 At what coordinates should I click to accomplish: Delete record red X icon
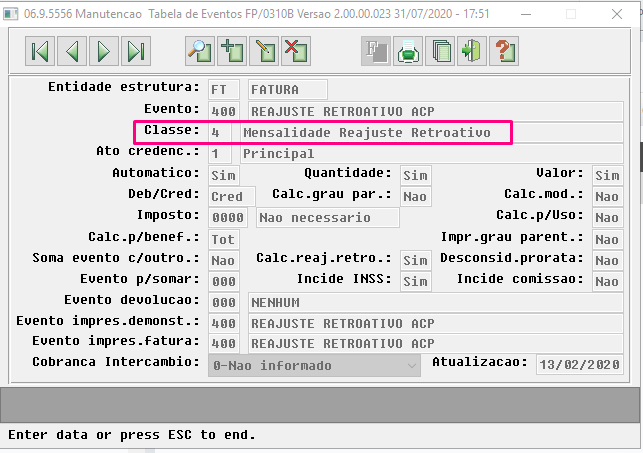pos(296,51)
